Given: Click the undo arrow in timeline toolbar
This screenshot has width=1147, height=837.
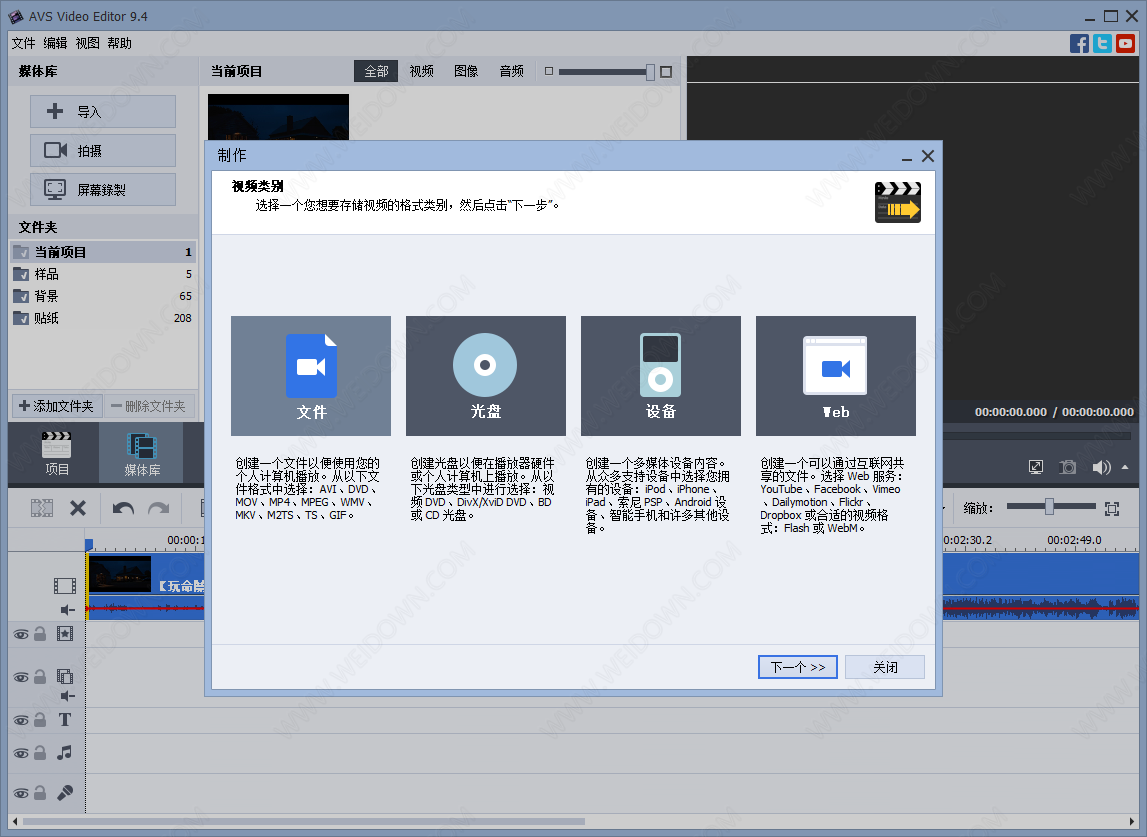Looking at the screenshot, I should pos(123,508).
